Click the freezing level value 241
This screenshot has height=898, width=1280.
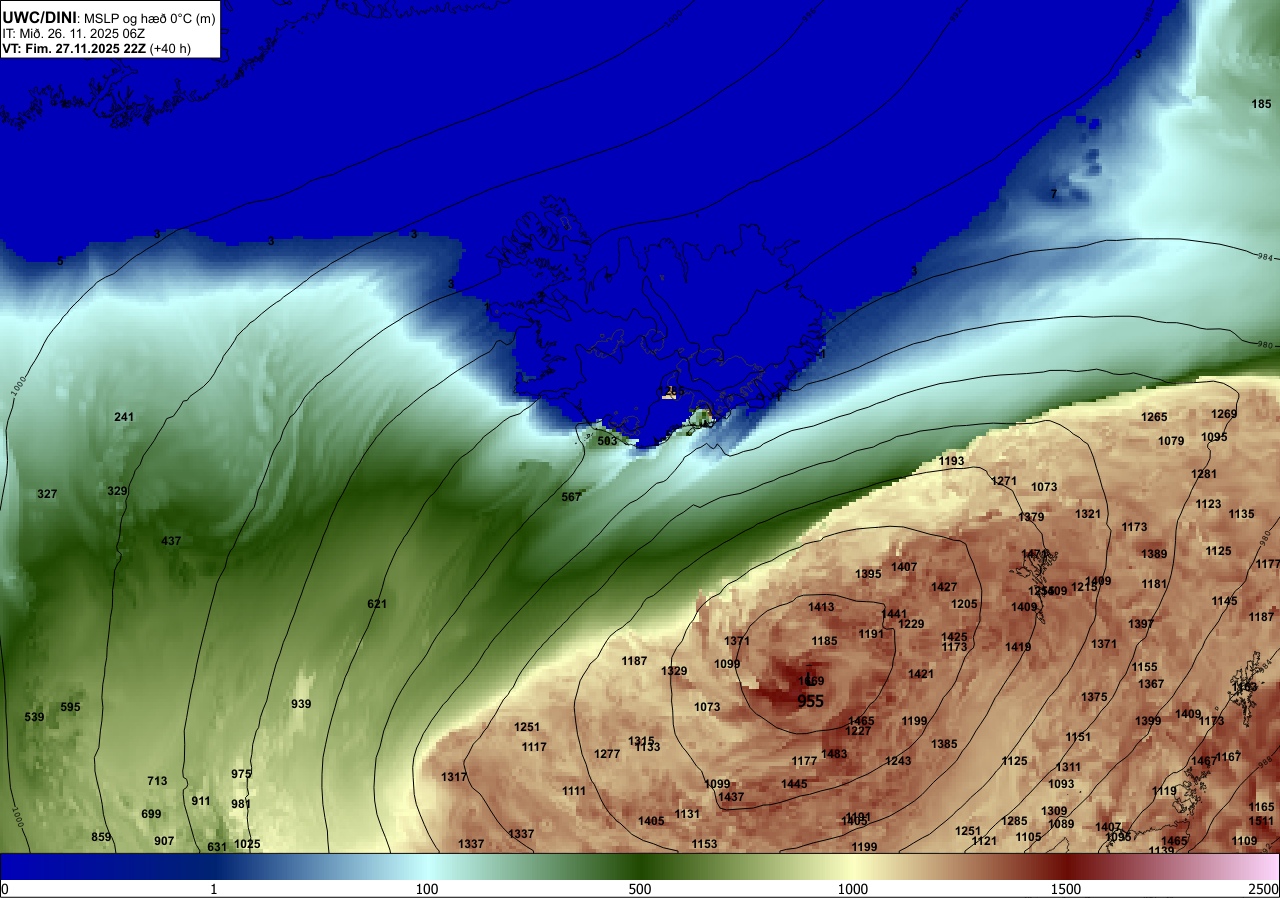pos(124,417)
